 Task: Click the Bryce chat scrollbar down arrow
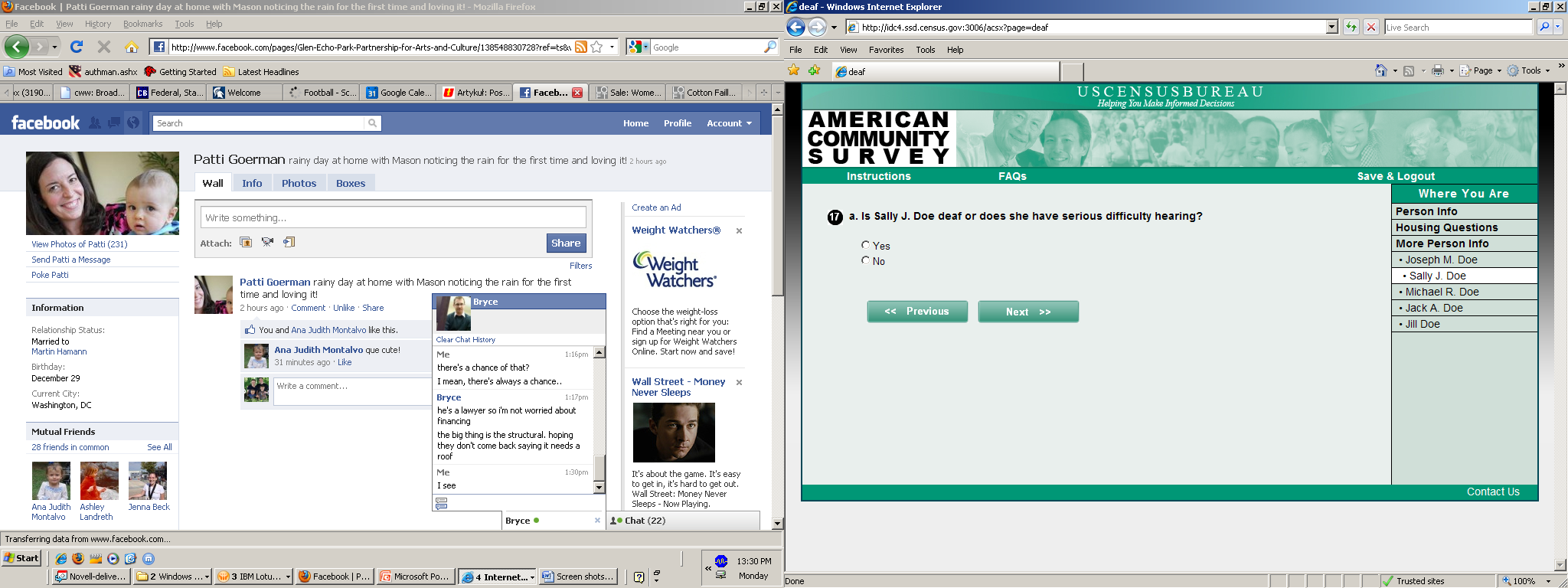point(599,488)
